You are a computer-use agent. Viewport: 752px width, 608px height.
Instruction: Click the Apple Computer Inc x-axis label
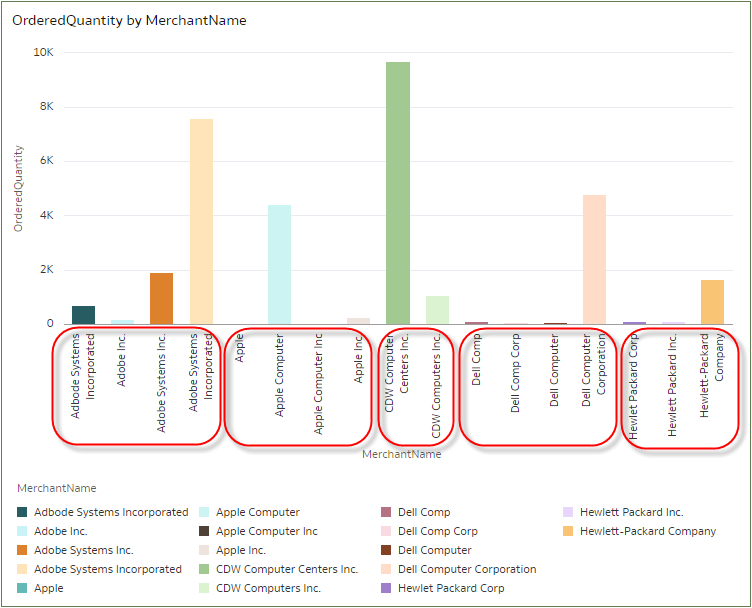coord(318,384)
